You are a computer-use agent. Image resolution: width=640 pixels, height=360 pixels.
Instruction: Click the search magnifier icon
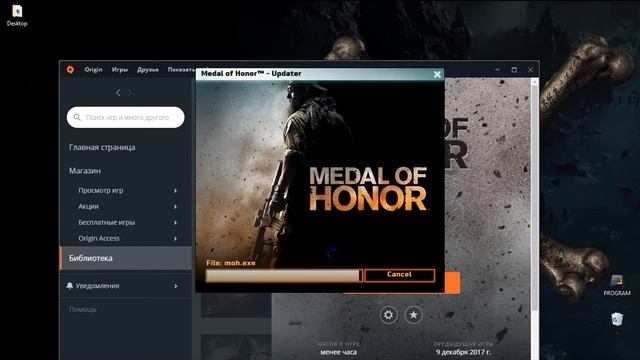coord(77,117)
